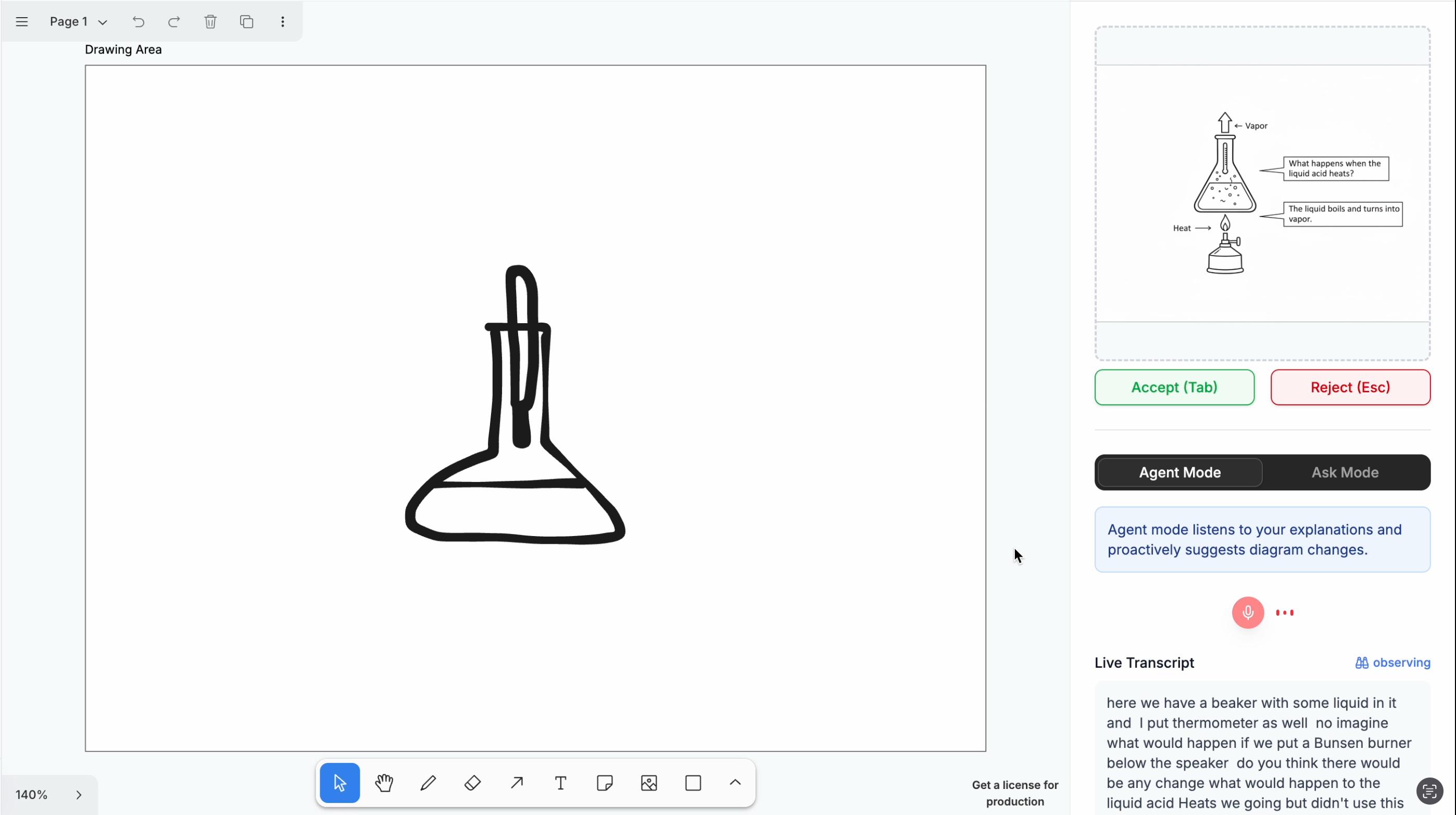Select the Hand pan tool

pos(384,783)
